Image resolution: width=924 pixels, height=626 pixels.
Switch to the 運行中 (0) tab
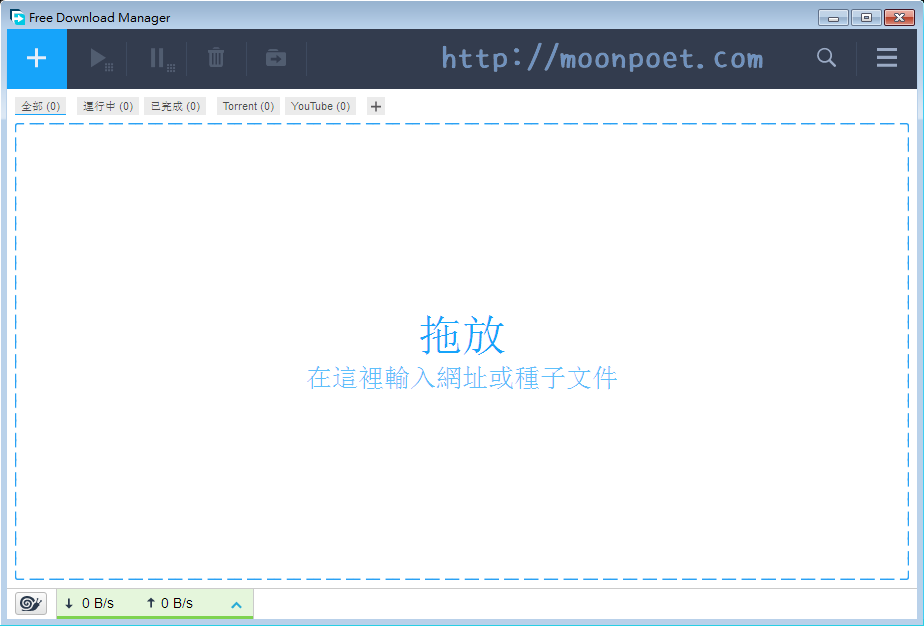[x=108, y=106]
